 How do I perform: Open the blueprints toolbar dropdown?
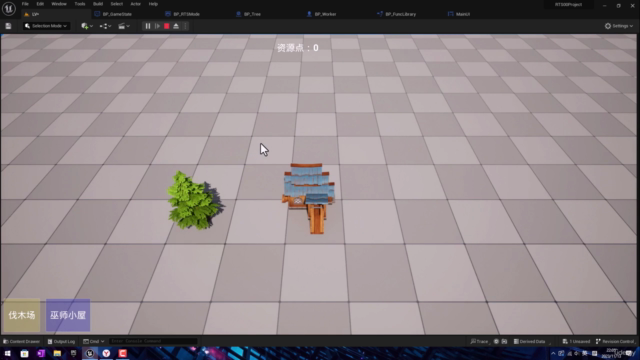coord(105,26)
